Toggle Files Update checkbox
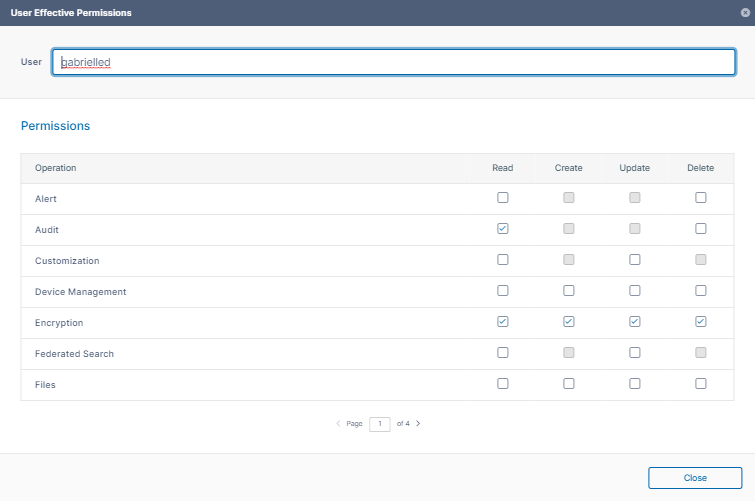The width and height of the screenshot is (755, 501). [x=635, y=383]
